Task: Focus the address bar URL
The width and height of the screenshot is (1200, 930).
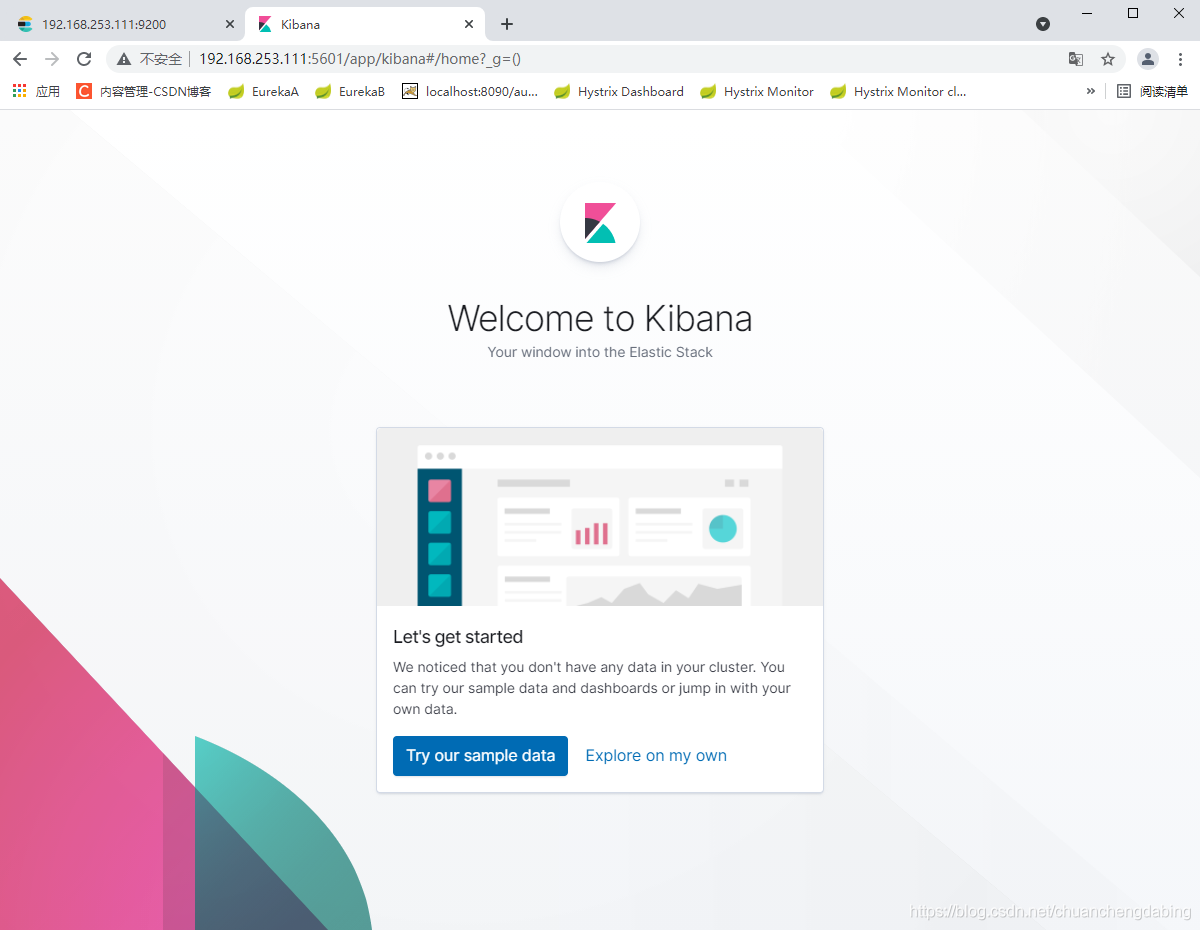Action: (360, 59)
